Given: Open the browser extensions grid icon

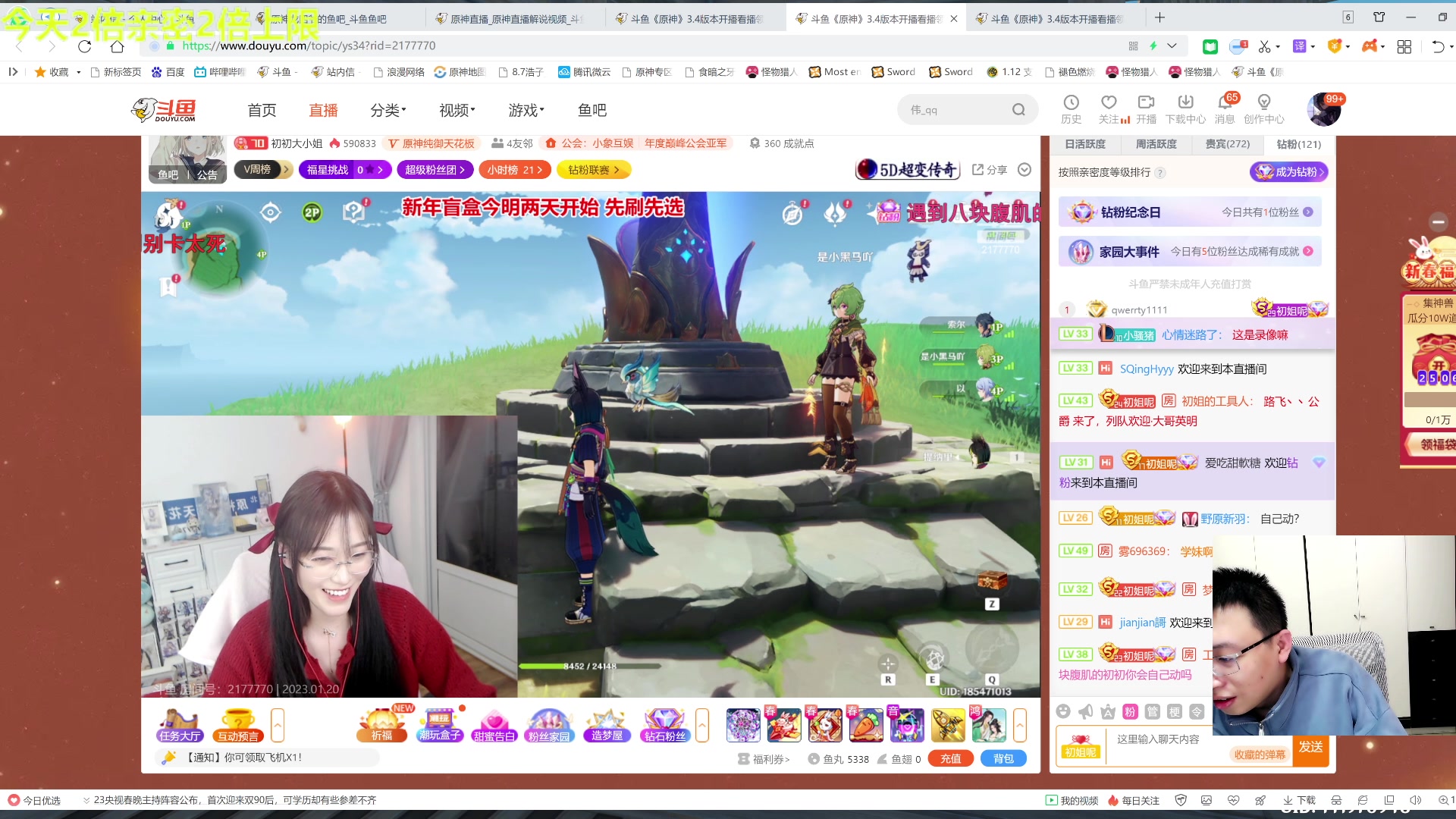Looking at the screenshot, I should click(1404, 46).
